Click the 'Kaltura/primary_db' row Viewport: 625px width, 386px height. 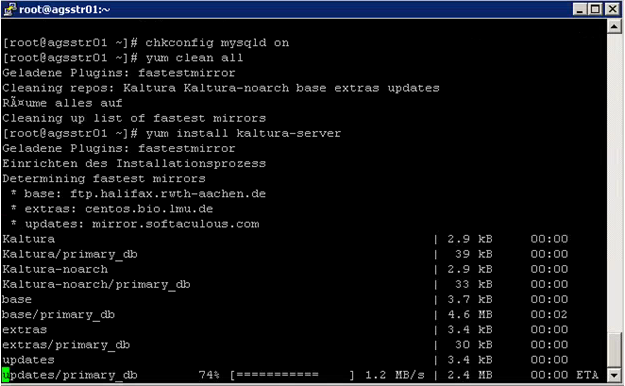(285, 254)
